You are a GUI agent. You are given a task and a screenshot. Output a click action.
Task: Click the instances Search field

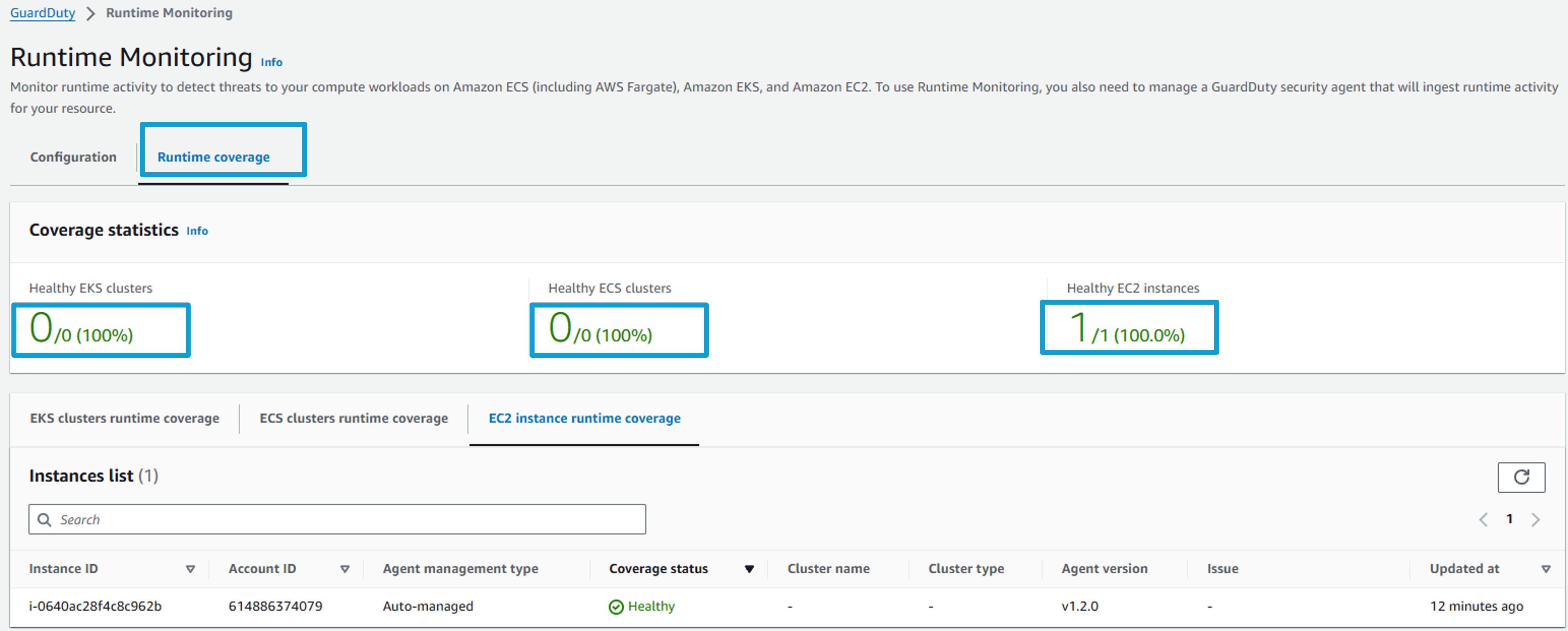pos(337,519)
